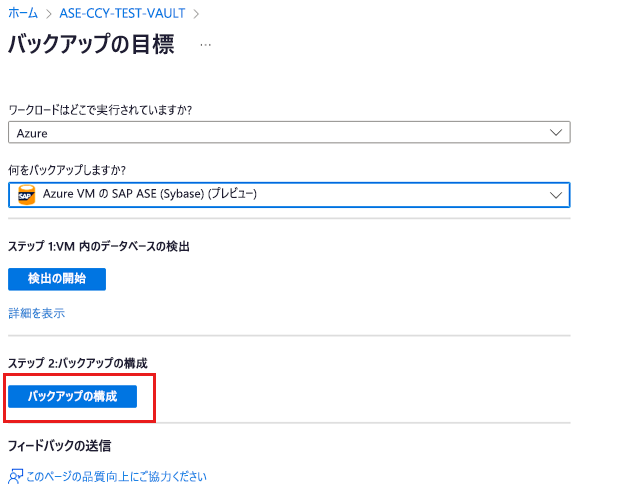Open the ellipsis more options menu
This screenshot has width=631, height=494.
pyautogui.click(x=206, y=45)
